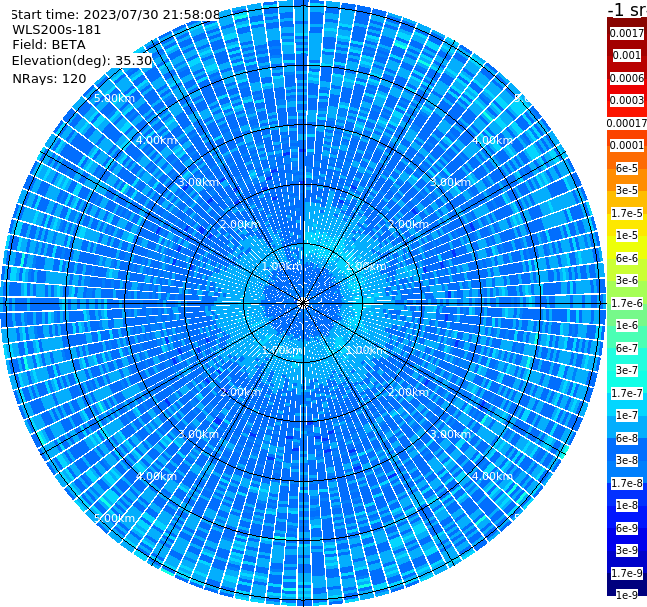Click the Field: BETA label
Viewport: 647px width, 607px height.
pos(49,45)
